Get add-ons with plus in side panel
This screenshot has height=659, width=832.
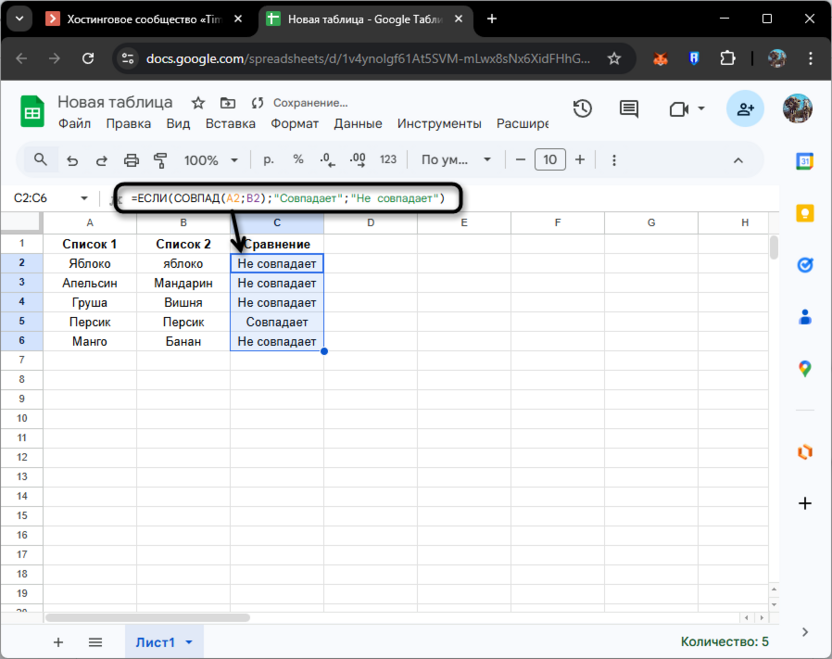click(805, 503)
